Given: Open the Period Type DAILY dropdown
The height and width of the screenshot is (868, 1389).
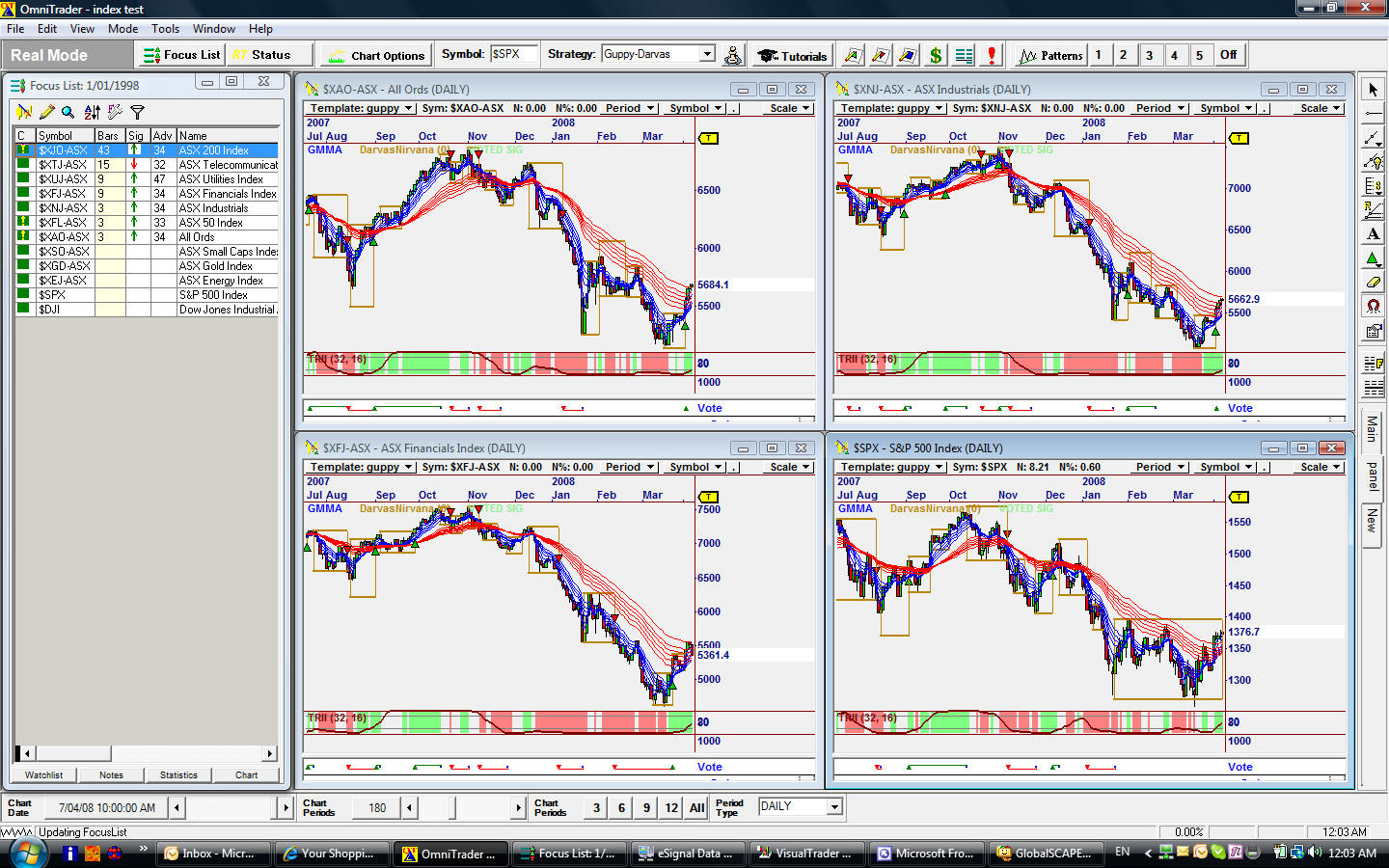Looking at the screenshot, I should point(834,806).
